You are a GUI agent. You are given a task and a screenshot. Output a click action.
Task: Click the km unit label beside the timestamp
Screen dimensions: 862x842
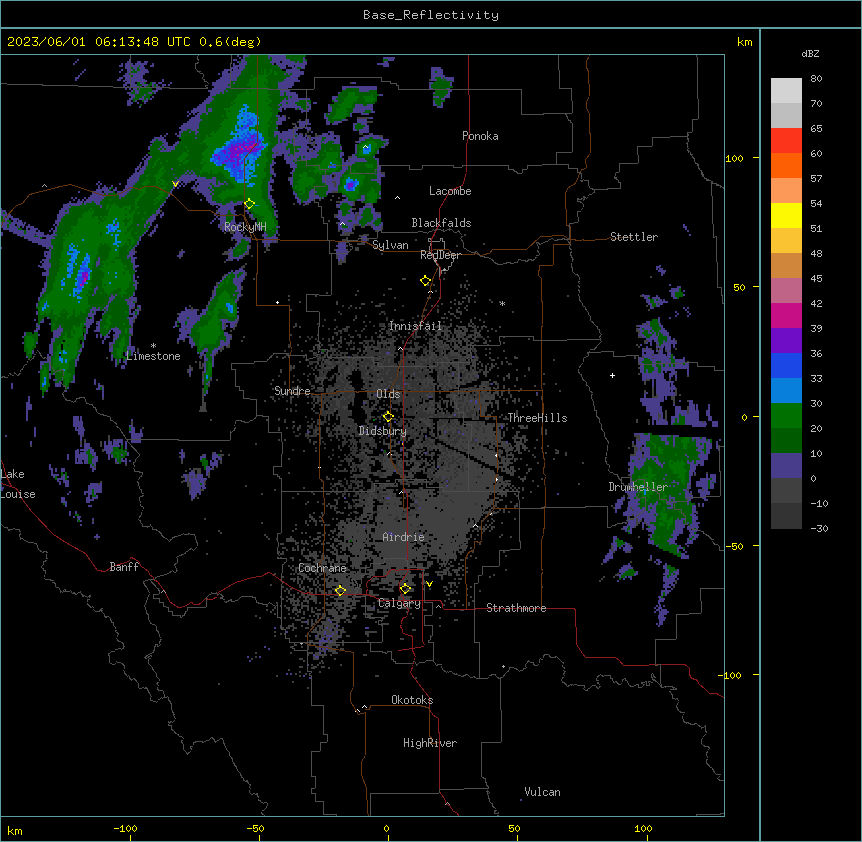(744, 42)
